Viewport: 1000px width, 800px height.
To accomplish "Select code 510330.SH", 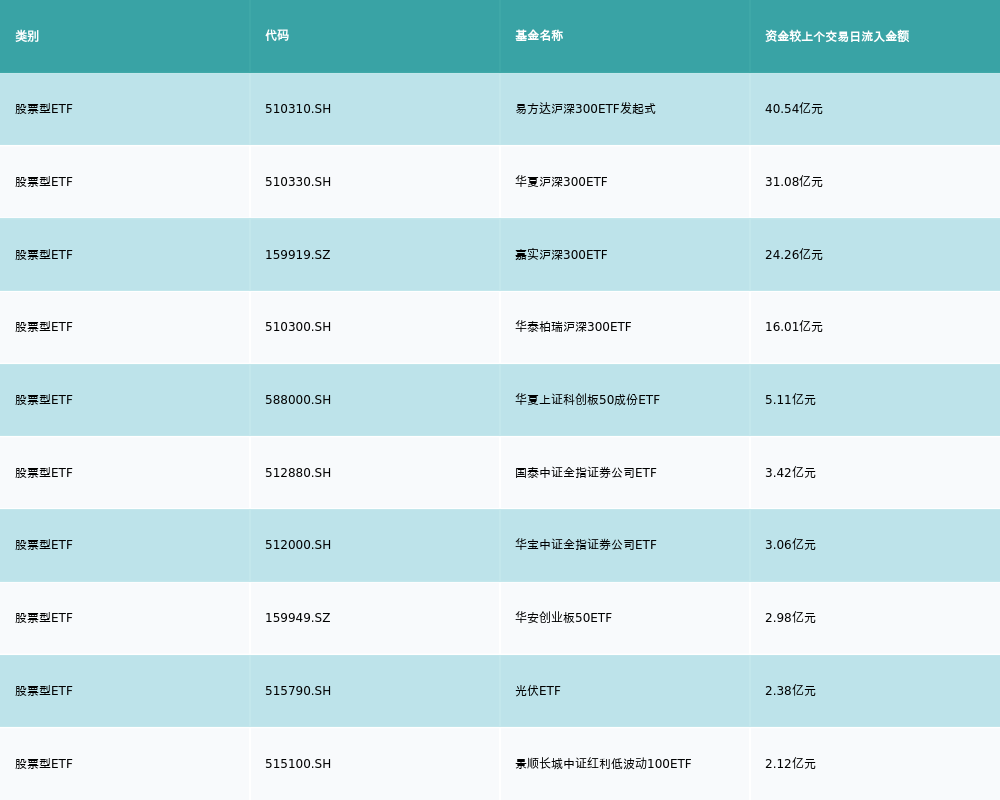I will 298,182.
